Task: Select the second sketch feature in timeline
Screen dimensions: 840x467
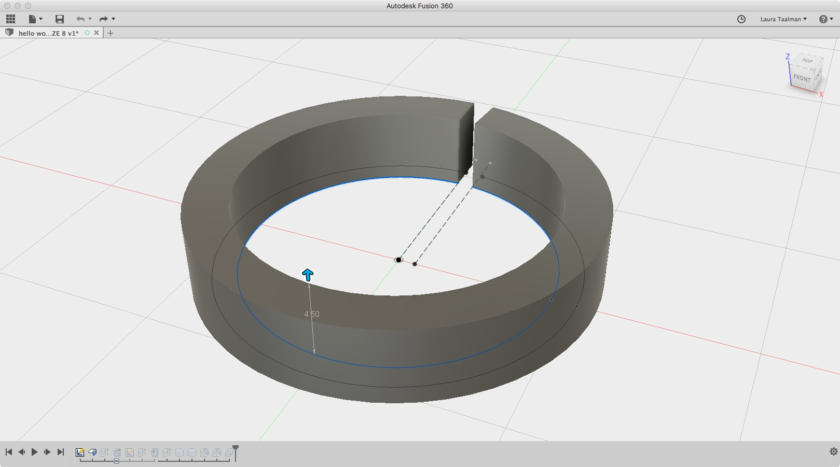Action: 130,453
